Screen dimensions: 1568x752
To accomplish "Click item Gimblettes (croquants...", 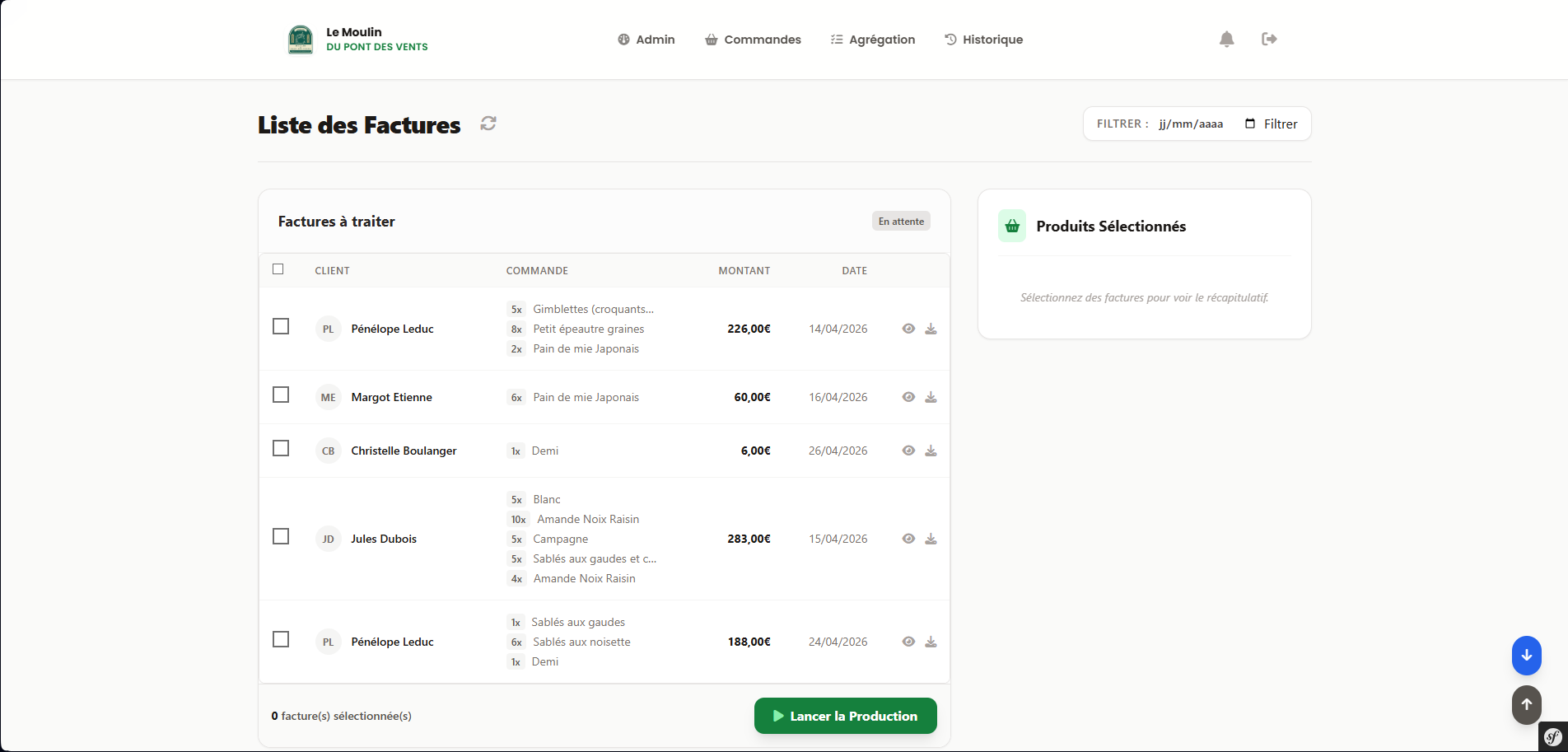I will (x=593, y=309).
